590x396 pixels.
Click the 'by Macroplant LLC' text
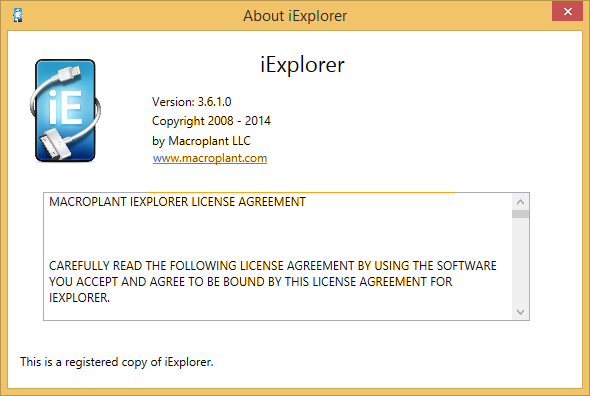[201, 141]
